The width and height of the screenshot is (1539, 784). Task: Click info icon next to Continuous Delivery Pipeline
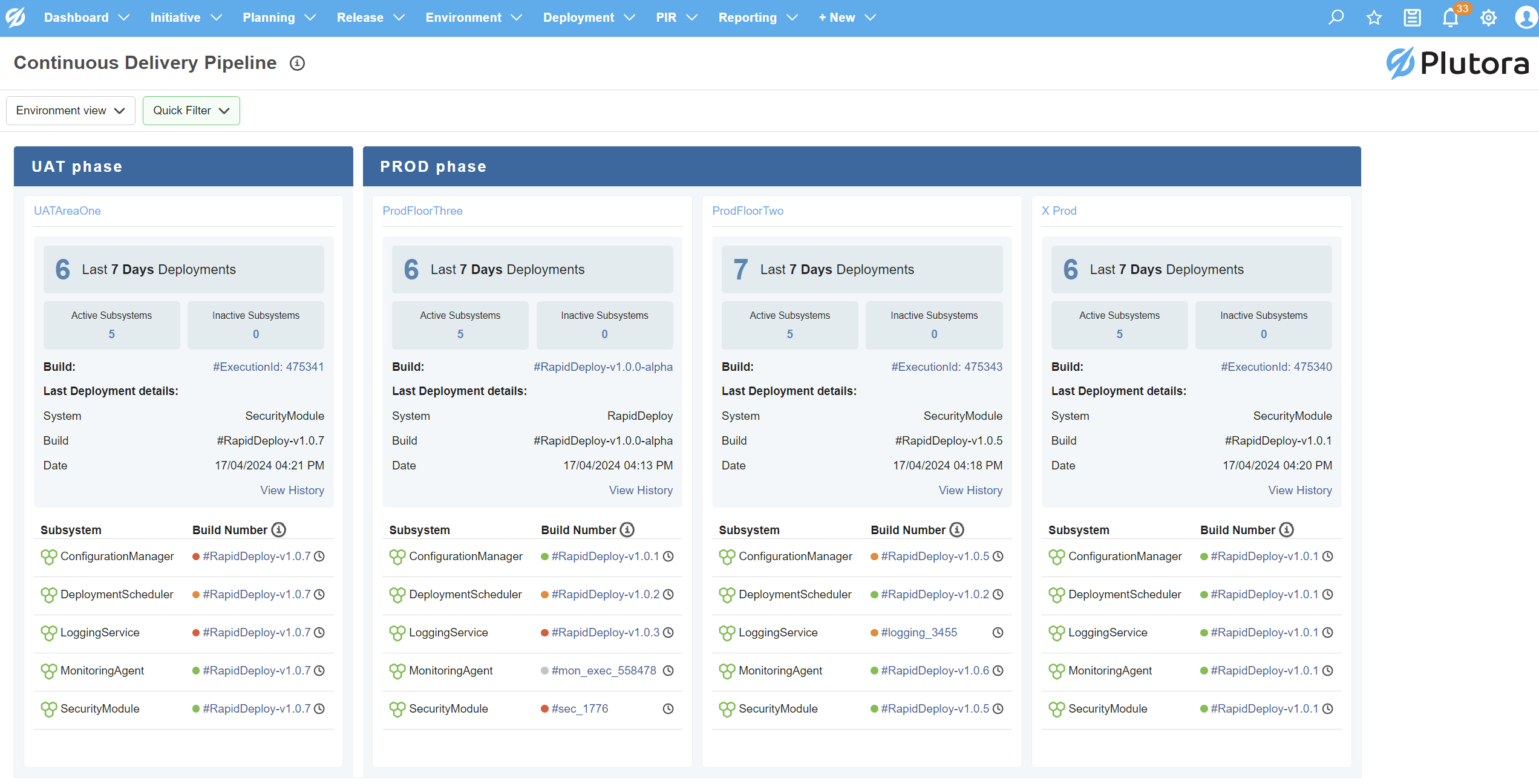pos(297,63)
